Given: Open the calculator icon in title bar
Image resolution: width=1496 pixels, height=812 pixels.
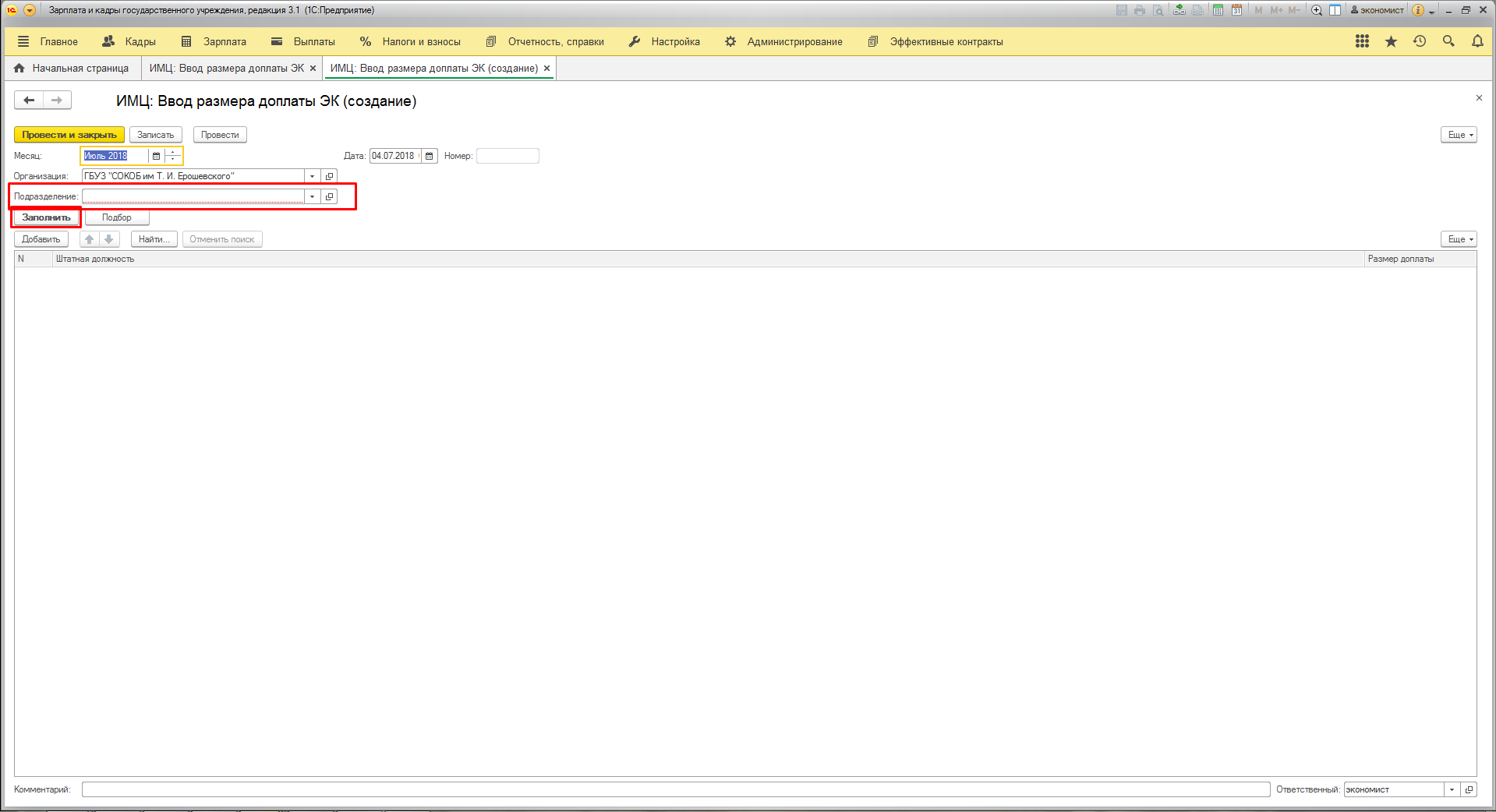Looking at the screenshot, I should coord(1218,10).
